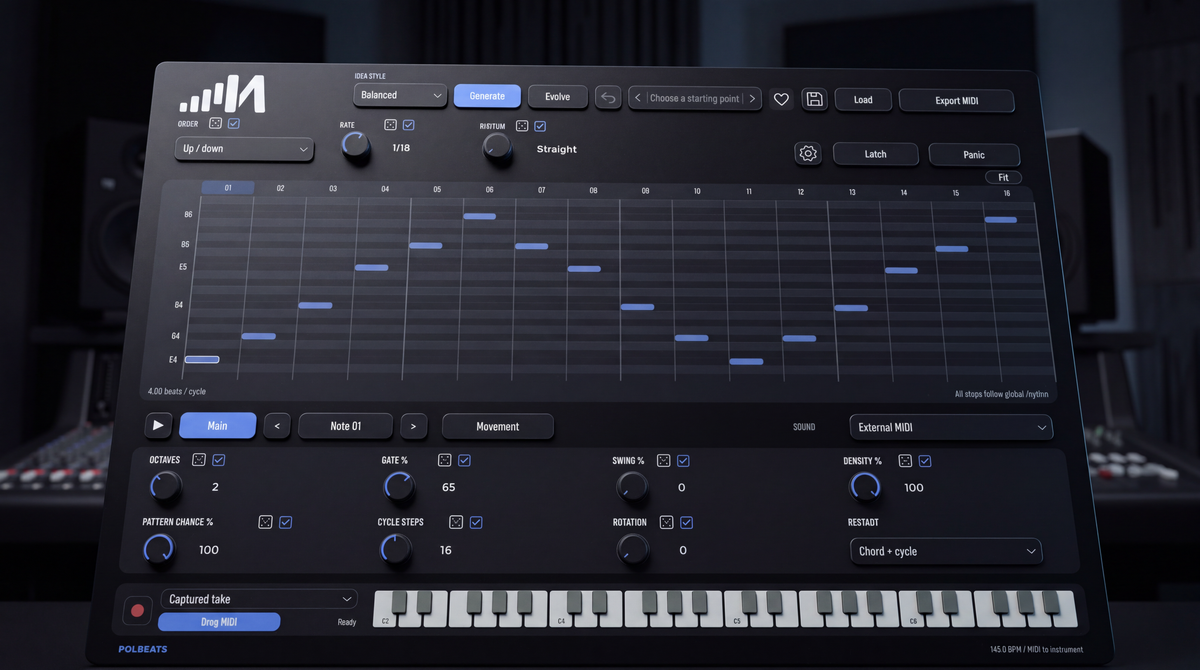The width and height of the screenshot is (1200, 670).
Task: Randomize Order with the dice icon
Action: (215, 124)
